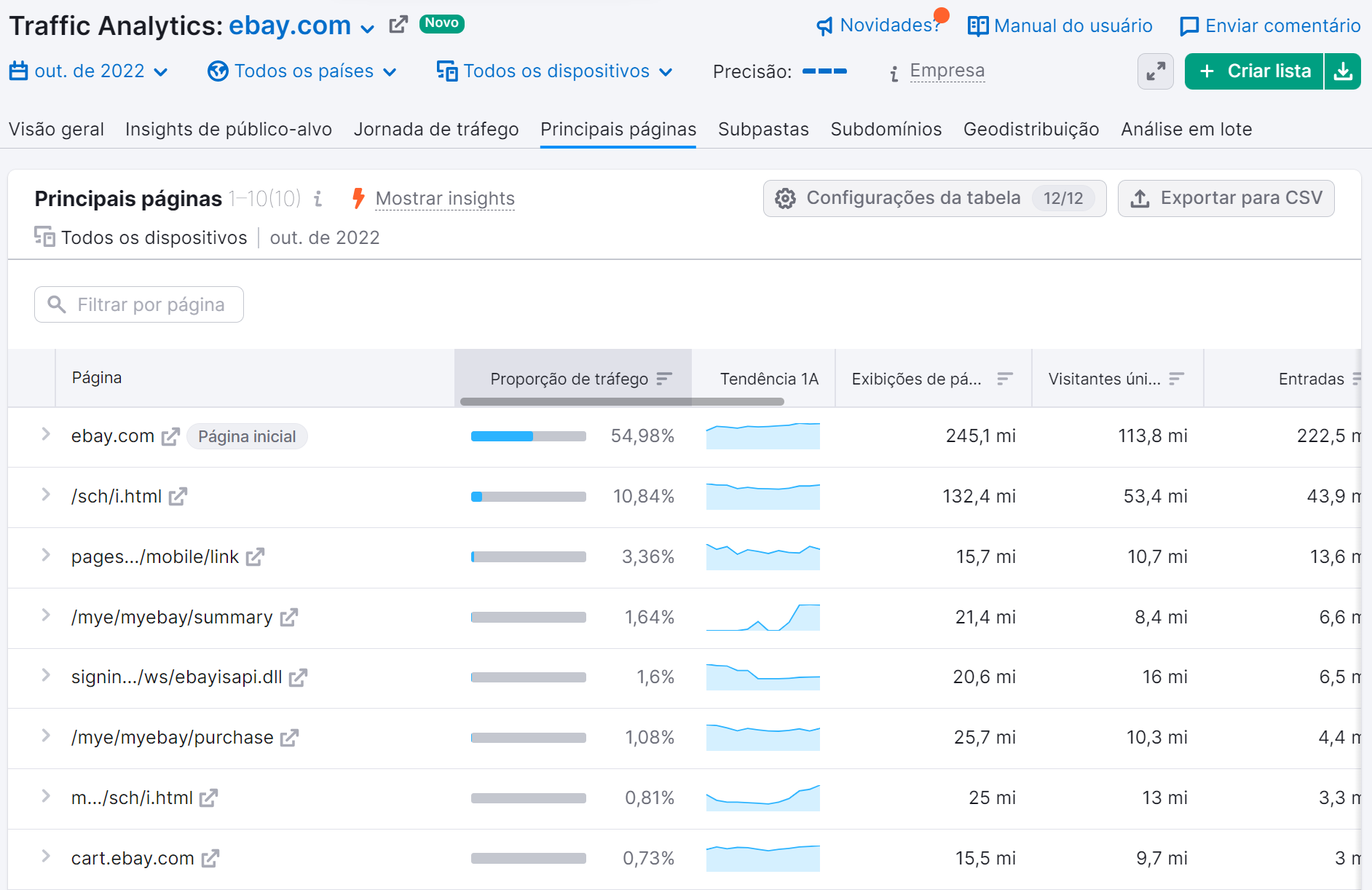Image resolution: width=1372 pixels, height=890 pixels.
Task: Expand the /sch/i.html row
Action: pyautogui.click(x=46, y=495)
